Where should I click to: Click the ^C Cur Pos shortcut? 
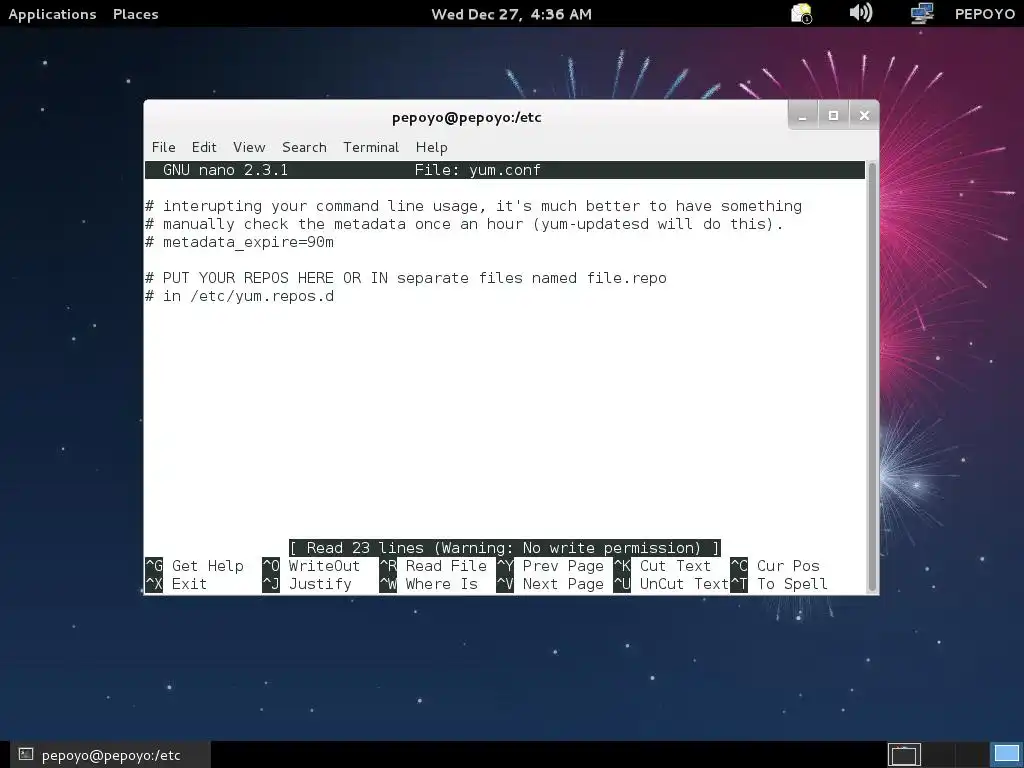coord(775,566)
